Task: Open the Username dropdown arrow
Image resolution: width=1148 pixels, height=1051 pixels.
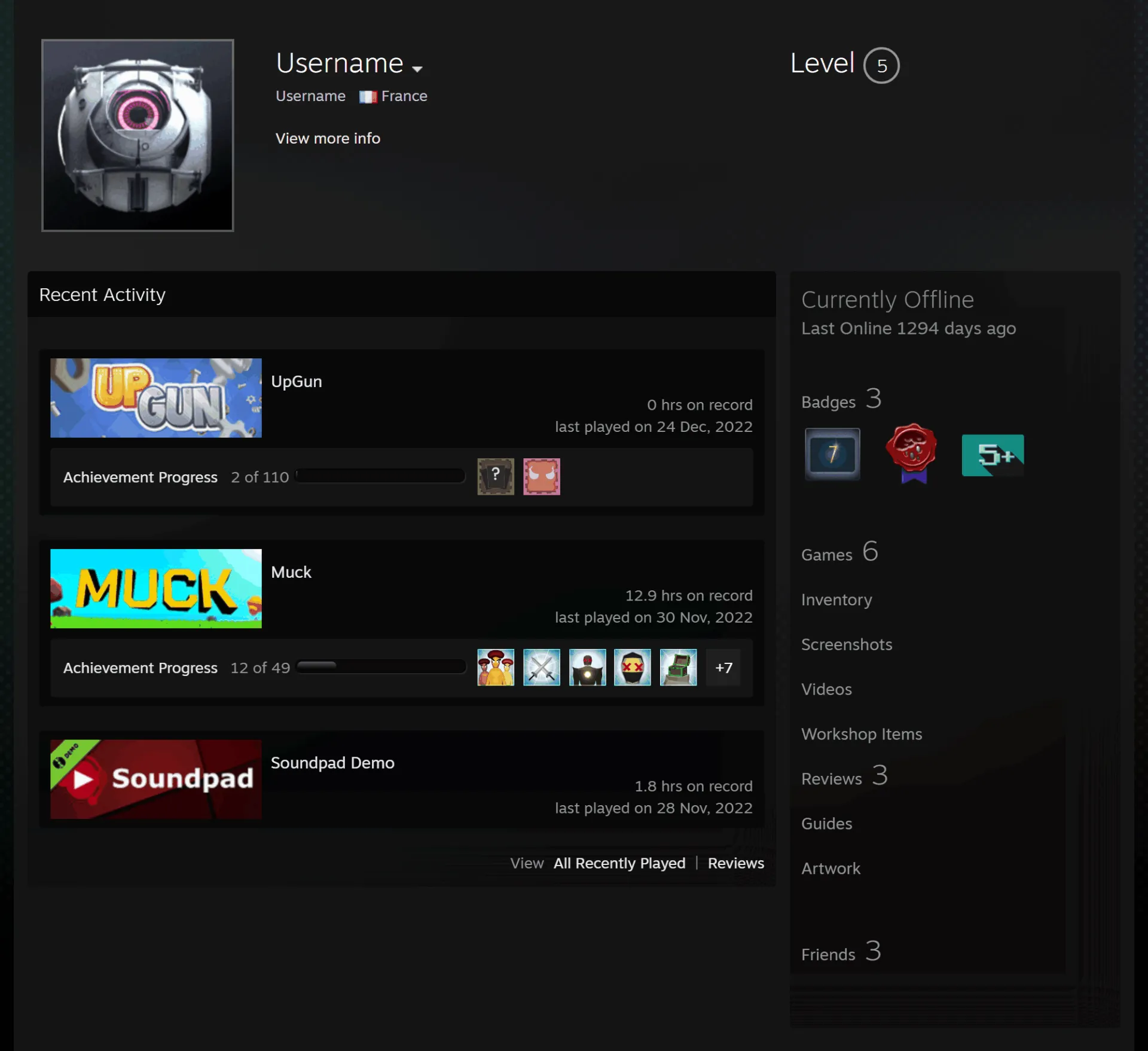Action: 417,69
